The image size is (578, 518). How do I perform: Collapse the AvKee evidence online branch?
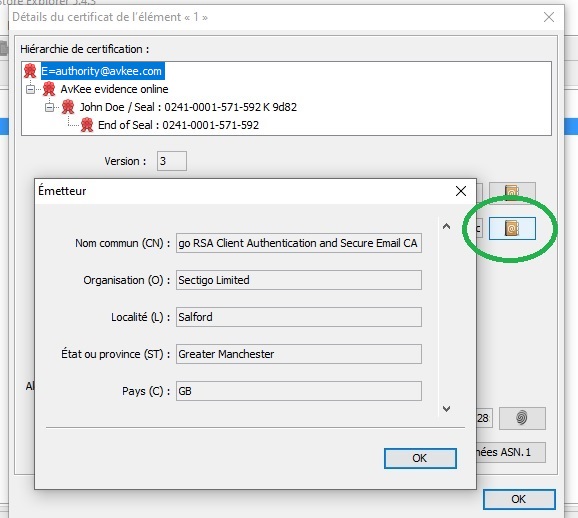click(x=31, y=89)
